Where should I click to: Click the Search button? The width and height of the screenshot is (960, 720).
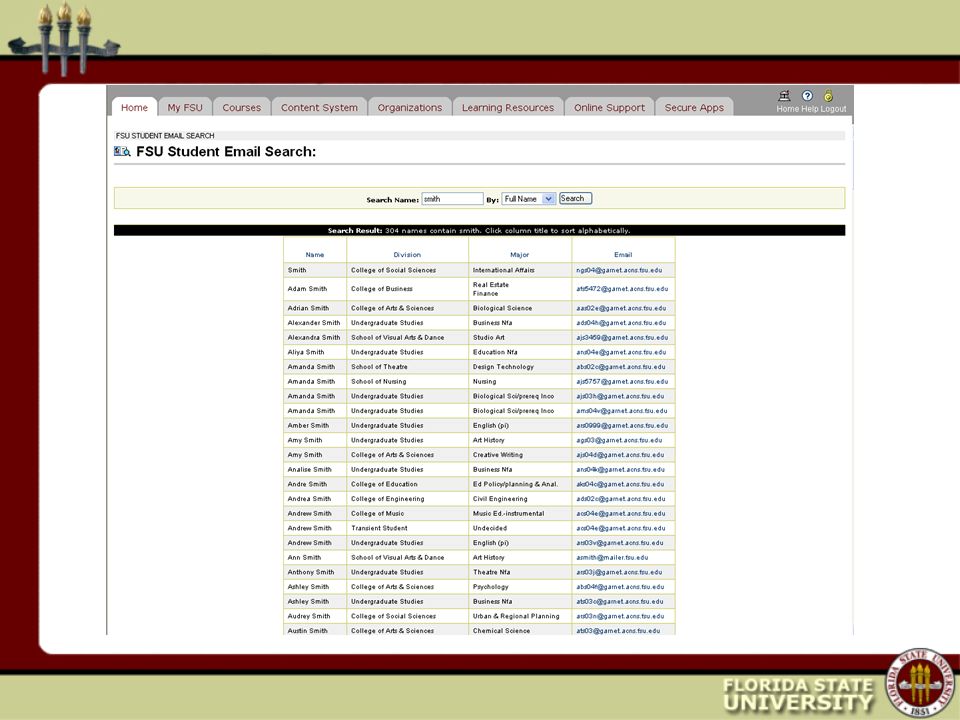click(576, 198)
